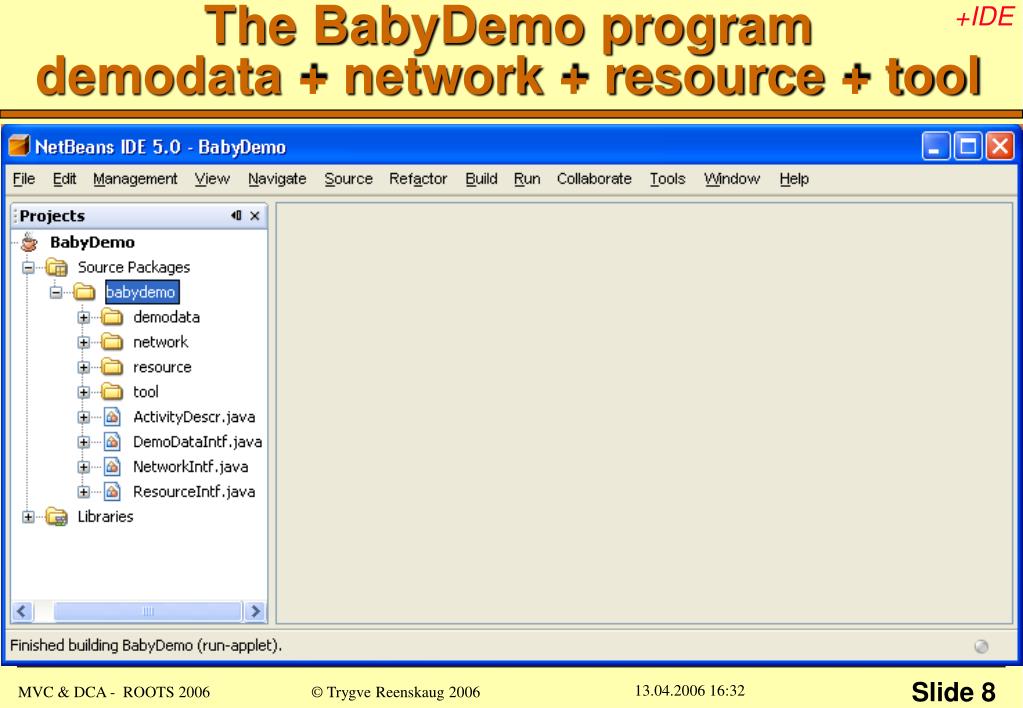Close the NetBeans IDE window
This screenshot has width=1023, height=708.
(x=1000, y=146)
